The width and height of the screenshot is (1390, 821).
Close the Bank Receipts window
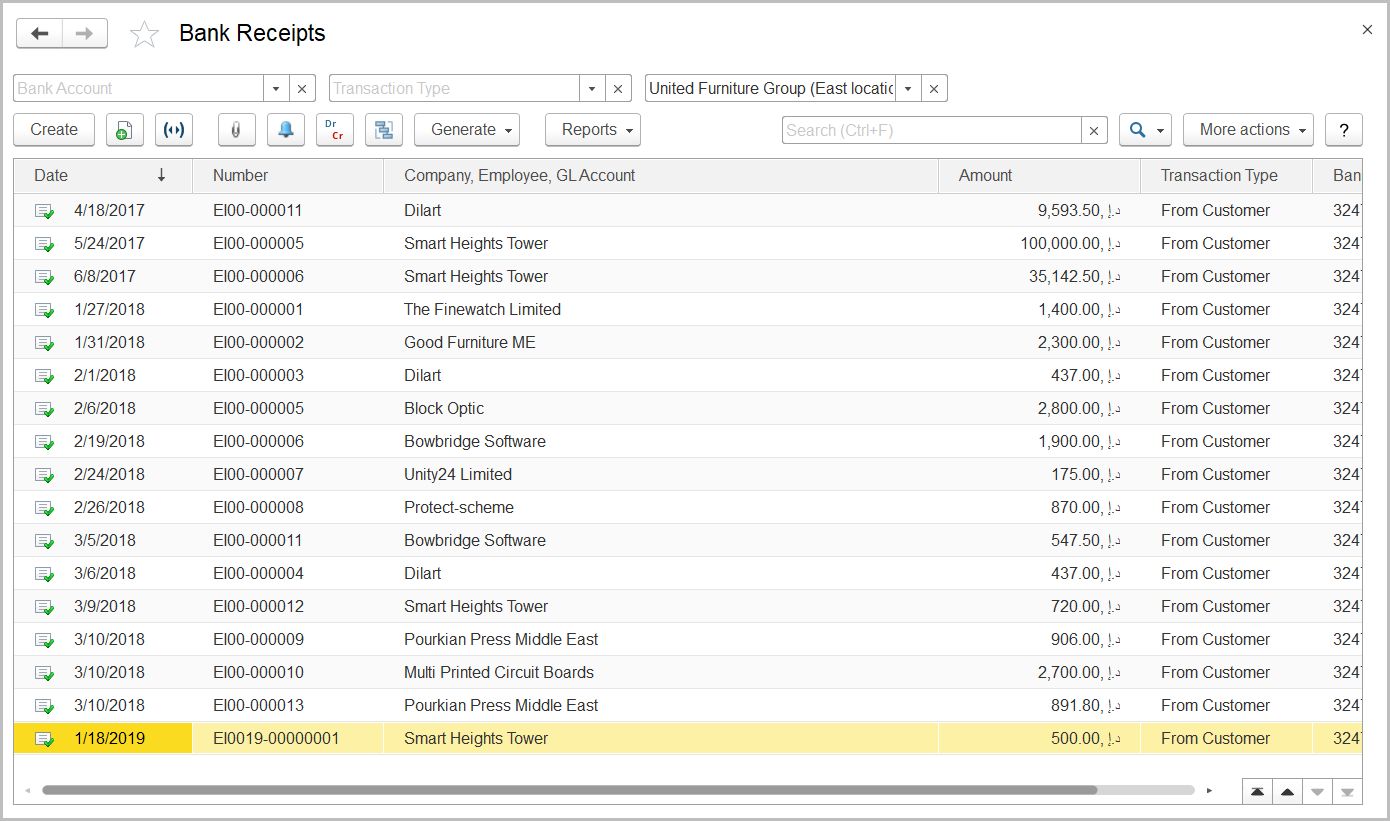[x=1367, y=30]
